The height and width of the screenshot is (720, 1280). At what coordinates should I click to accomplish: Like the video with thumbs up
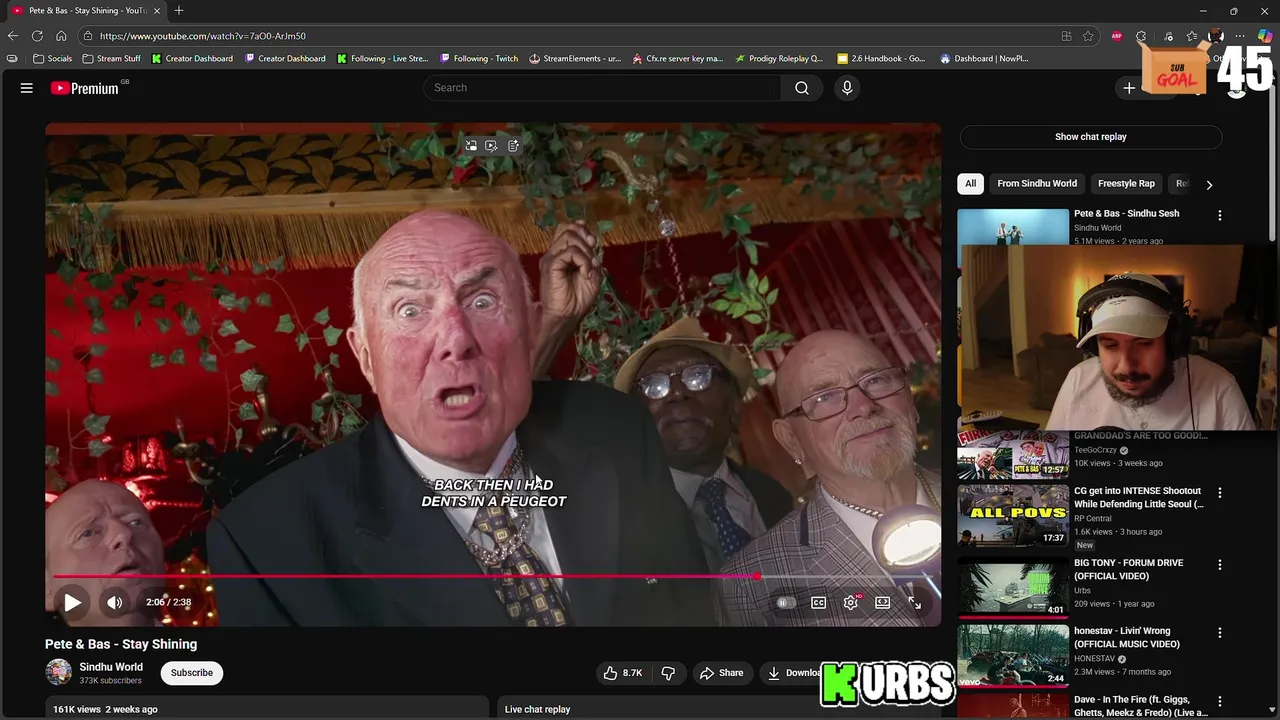(622, 673)
